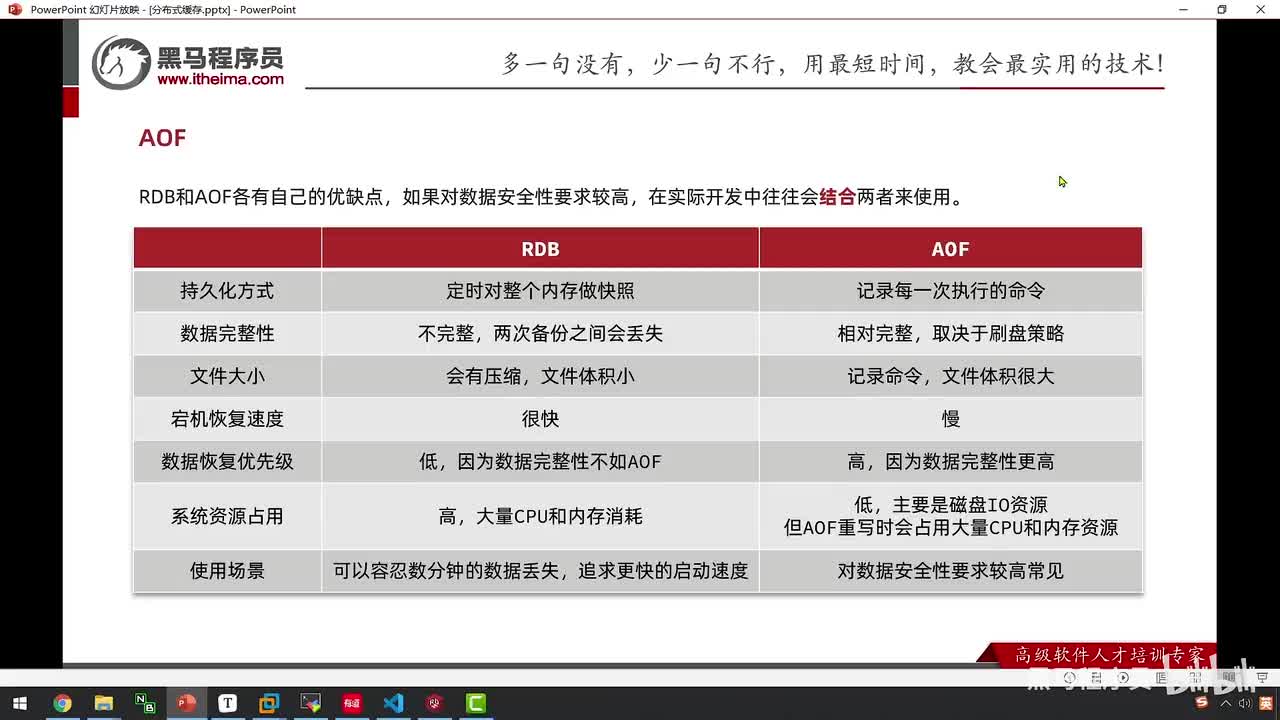Image resolution: width=1280 pixels, height=720 pixels.
Task: Open the green NB app on taskbar
Action: click(x=145, y=703)
